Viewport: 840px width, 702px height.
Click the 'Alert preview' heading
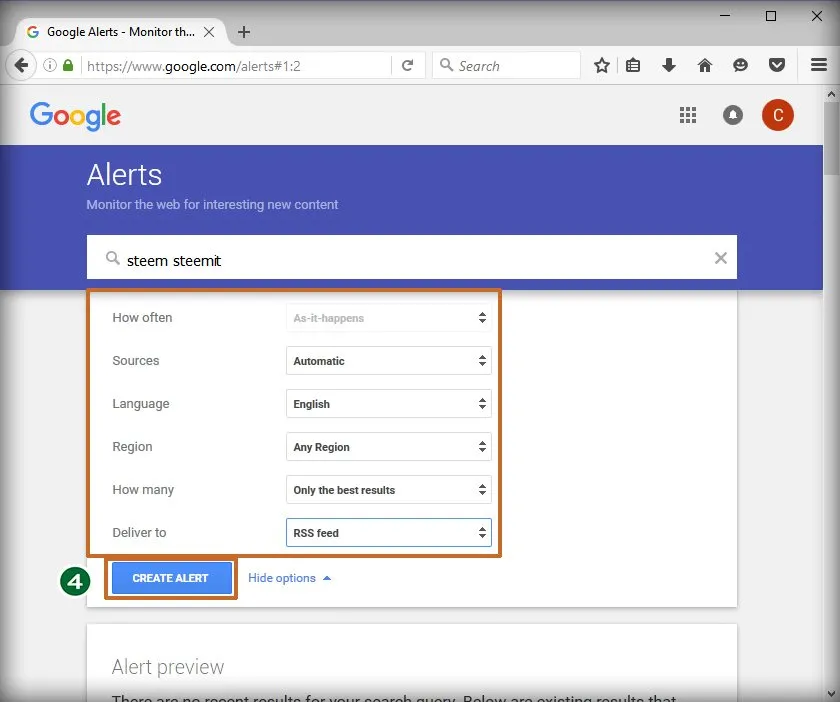pyautogui.click(x=168, y=667)
